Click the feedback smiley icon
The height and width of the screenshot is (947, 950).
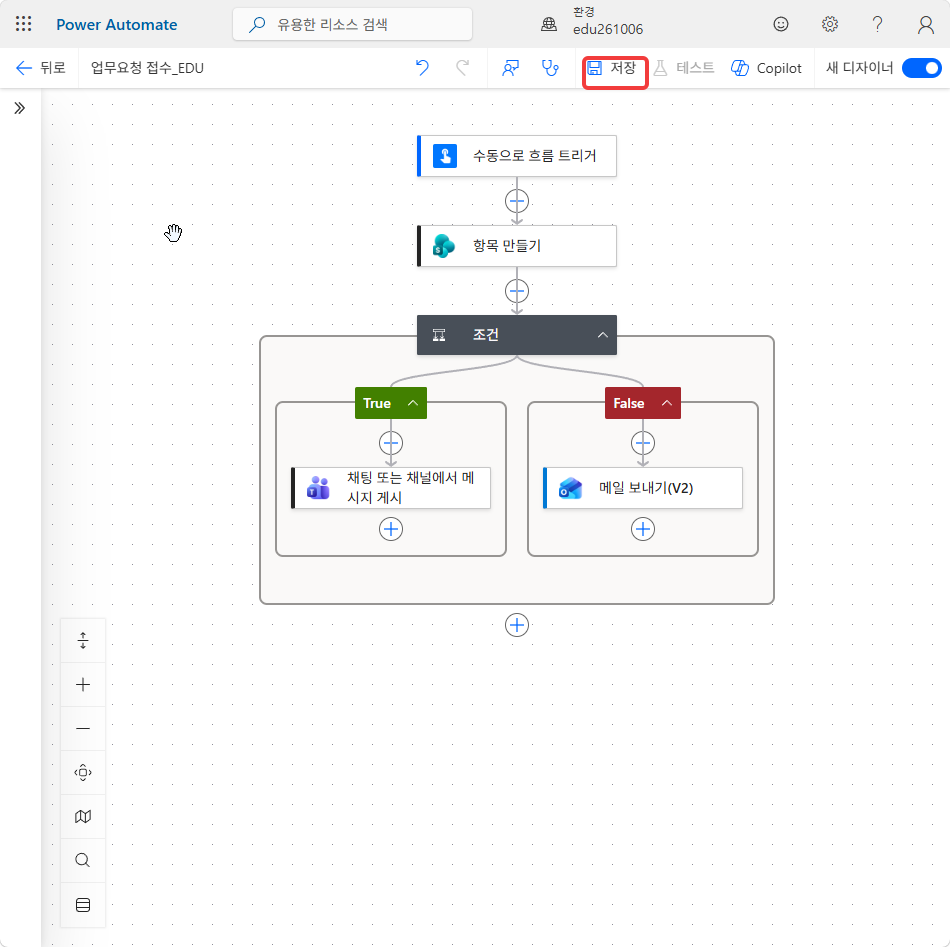point(781,24)
